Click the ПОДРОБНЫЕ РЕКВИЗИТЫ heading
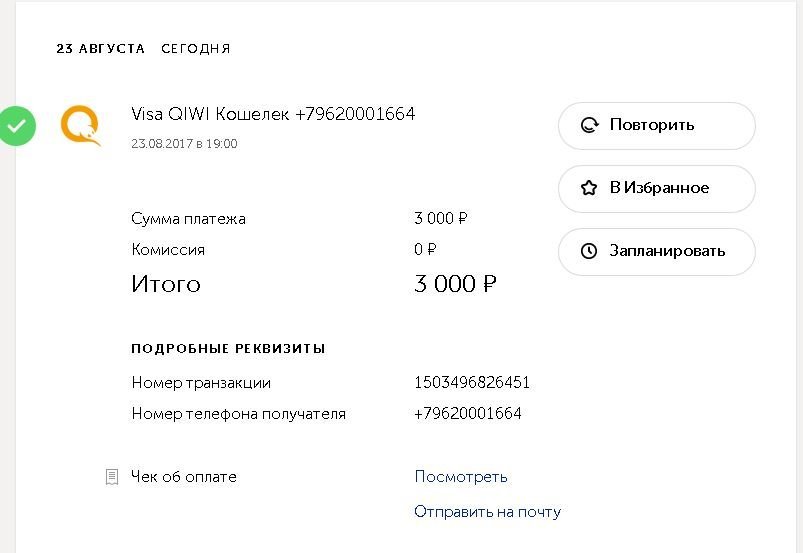This screenshot has width=803, height=553. point(228,349)
